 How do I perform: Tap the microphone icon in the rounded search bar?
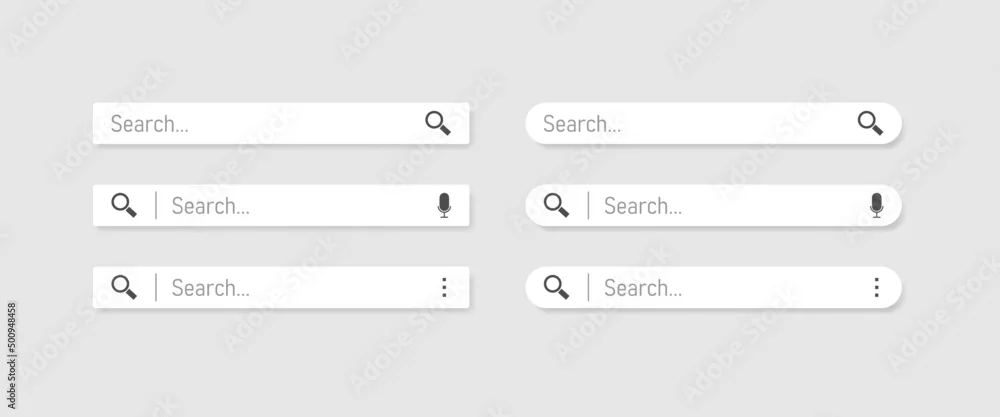[x=876, y=205]
